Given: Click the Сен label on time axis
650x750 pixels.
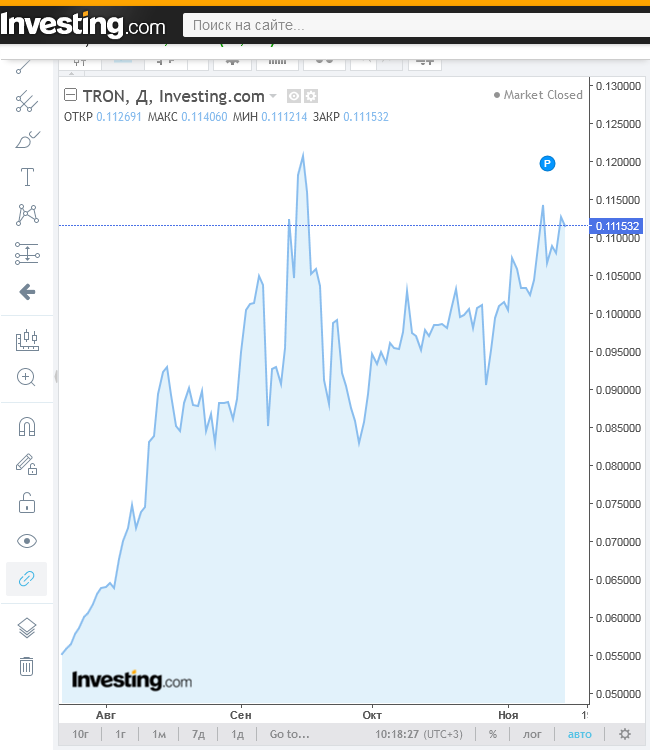Looking at the screenshot, I should click(x=240, y=715).
